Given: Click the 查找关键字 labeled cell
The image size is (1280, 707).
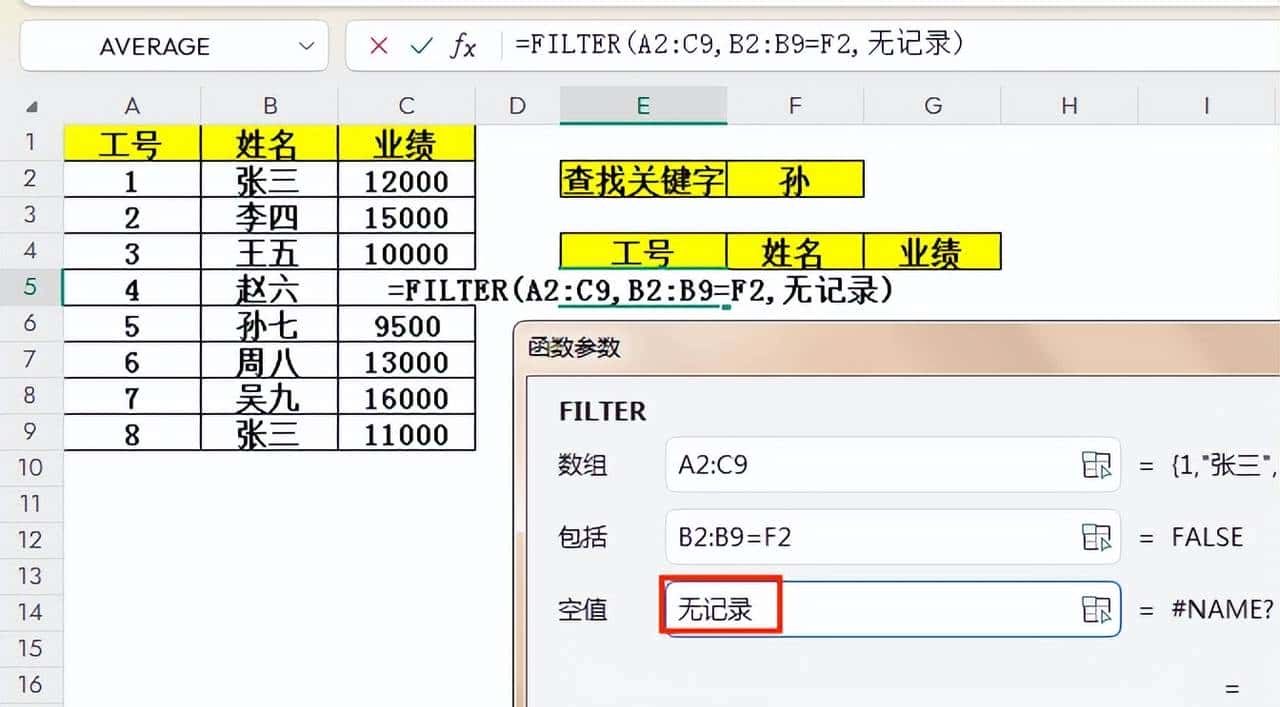Looking at the screenshot, I should tap(643, 179).
